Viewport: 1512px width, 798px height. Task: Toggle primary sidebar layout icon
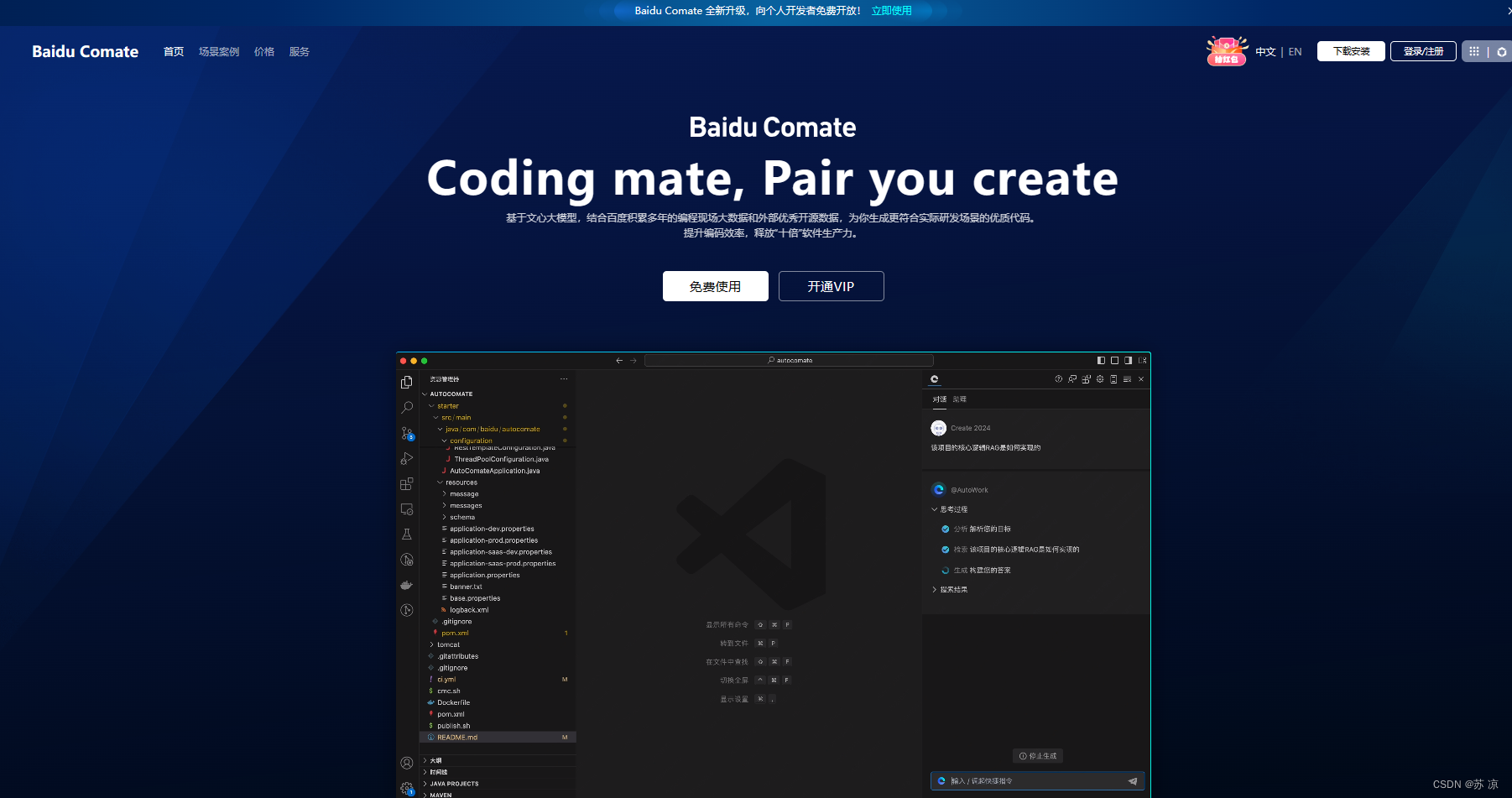1101,361
